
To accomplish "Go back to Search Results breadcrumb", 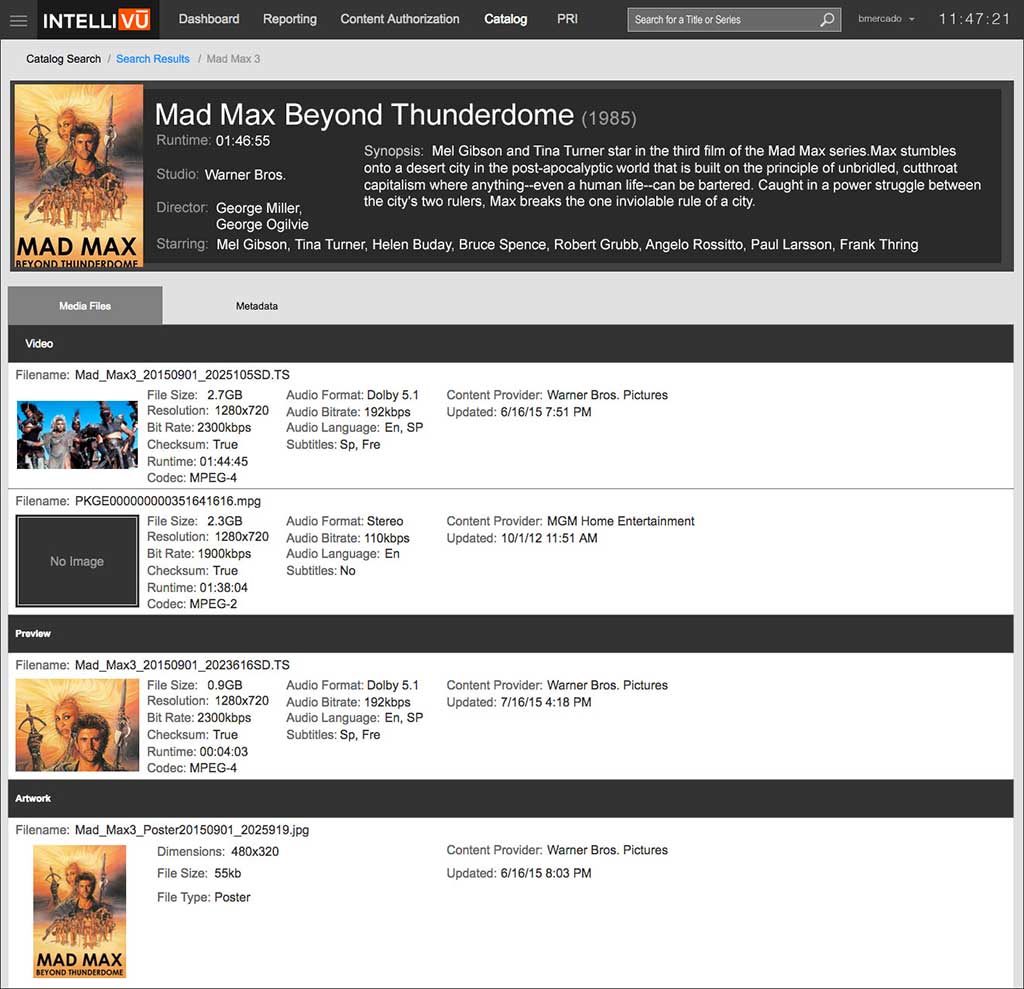I will pyautogui.click(x=152, y=59).
